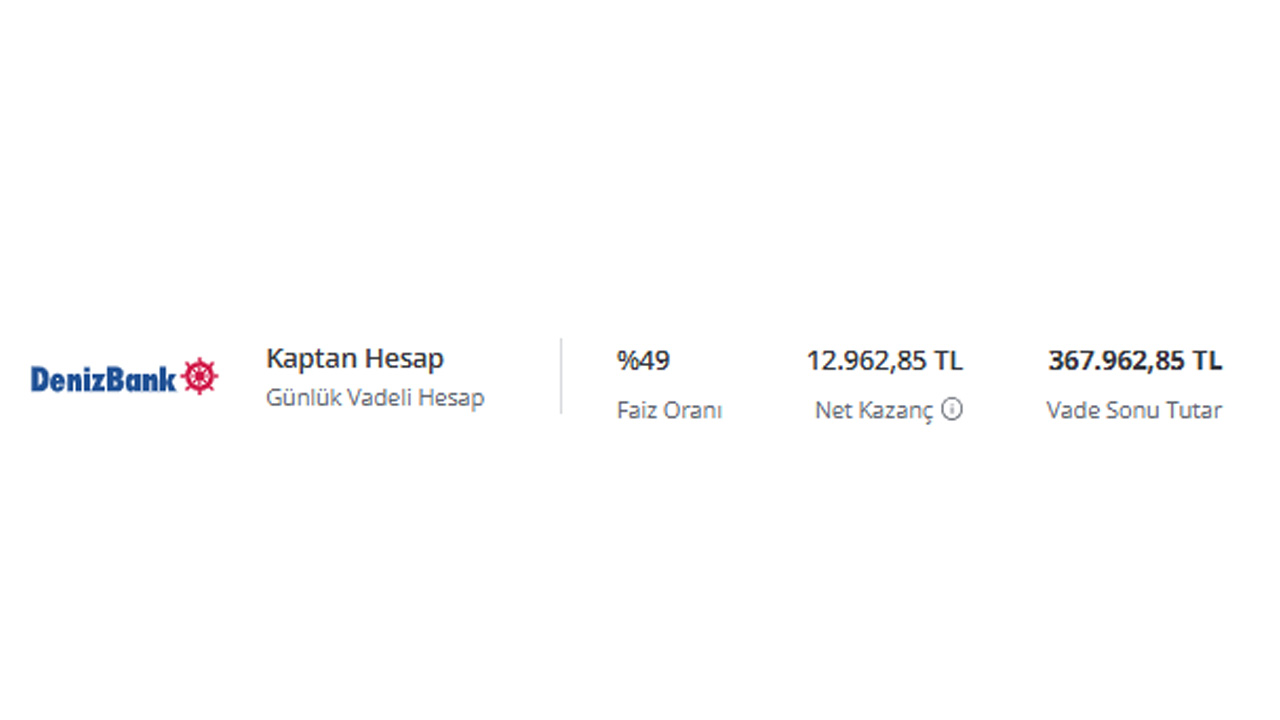Click the vertical divider after account name

coord(561,376)
